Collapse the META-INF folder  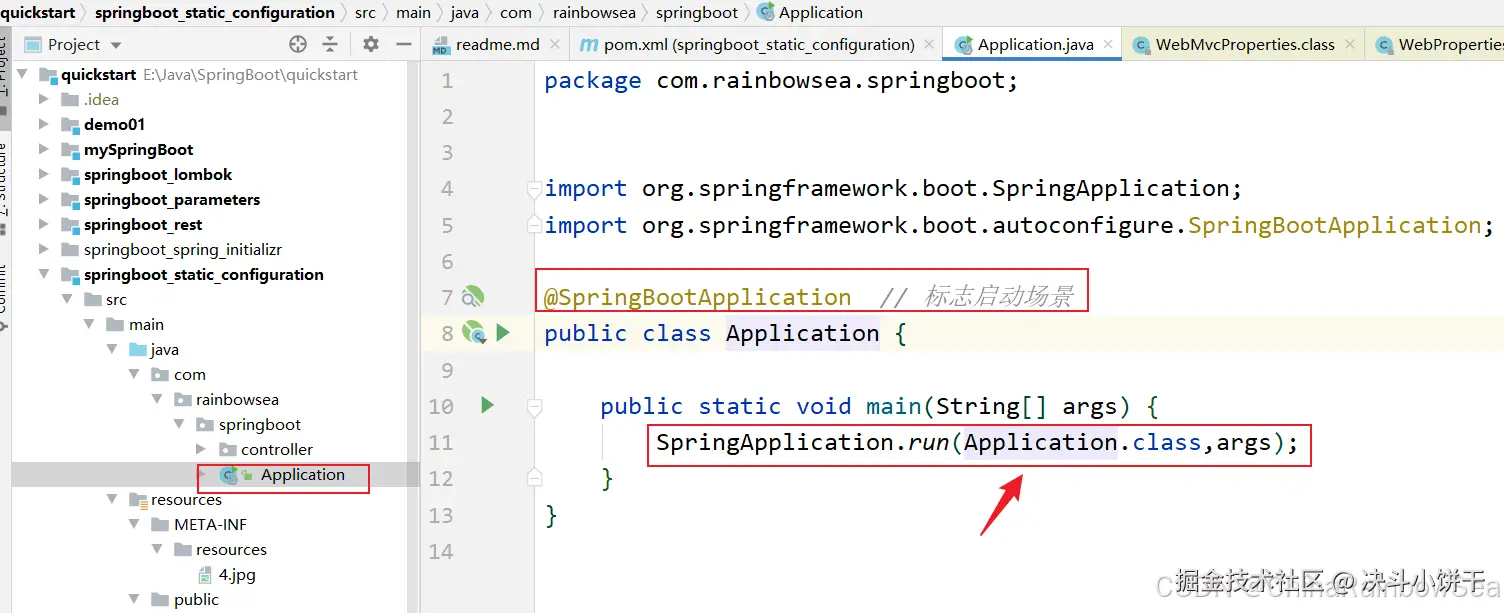click(x=134, y=524)
